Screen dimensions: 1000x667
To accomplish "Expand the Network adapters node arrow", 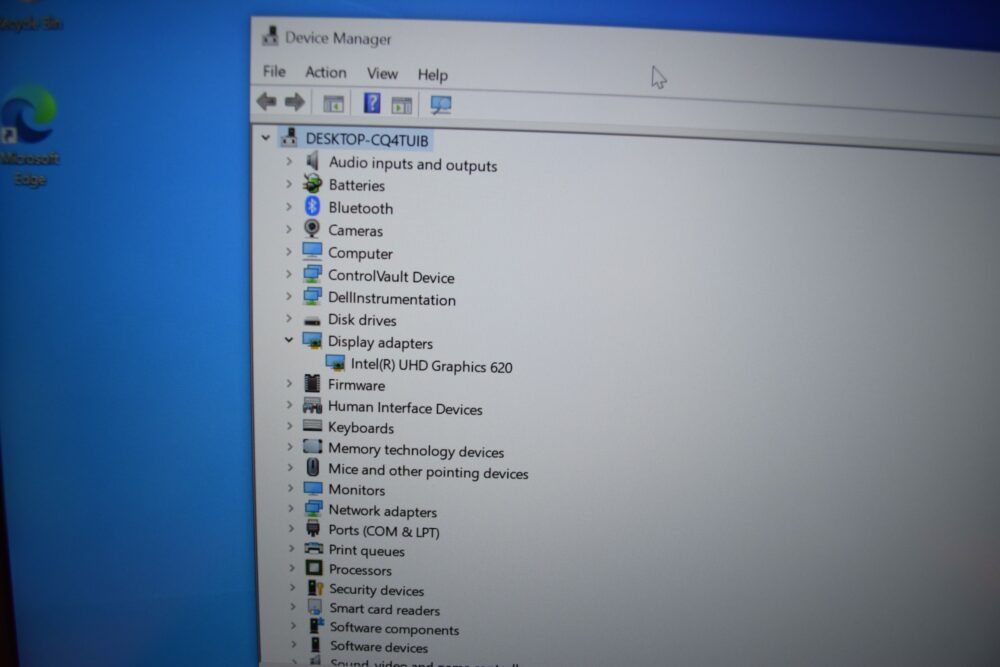I will 291,508.
